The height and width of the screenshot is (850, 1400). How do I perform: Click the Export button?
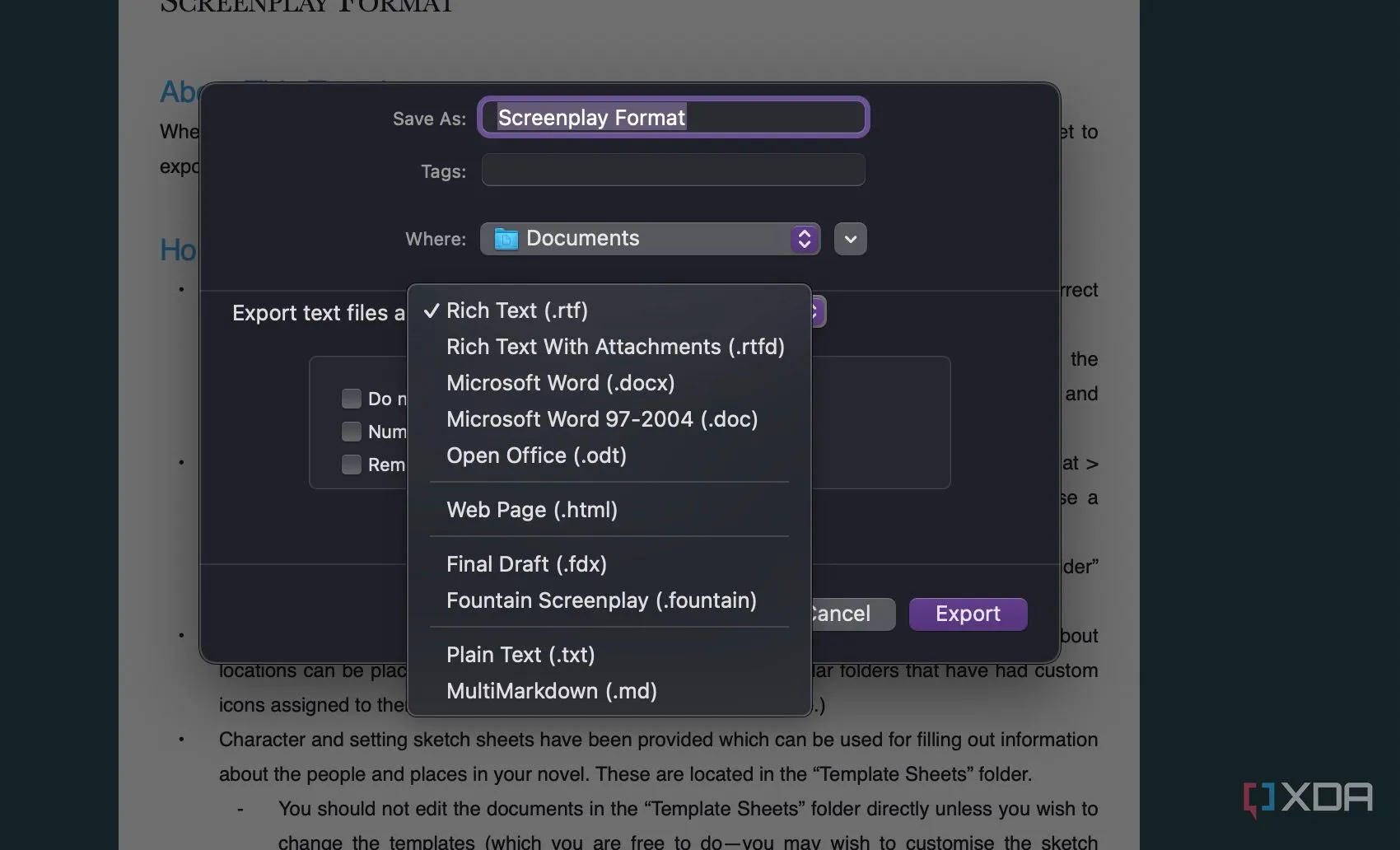(x=968, y=614)
